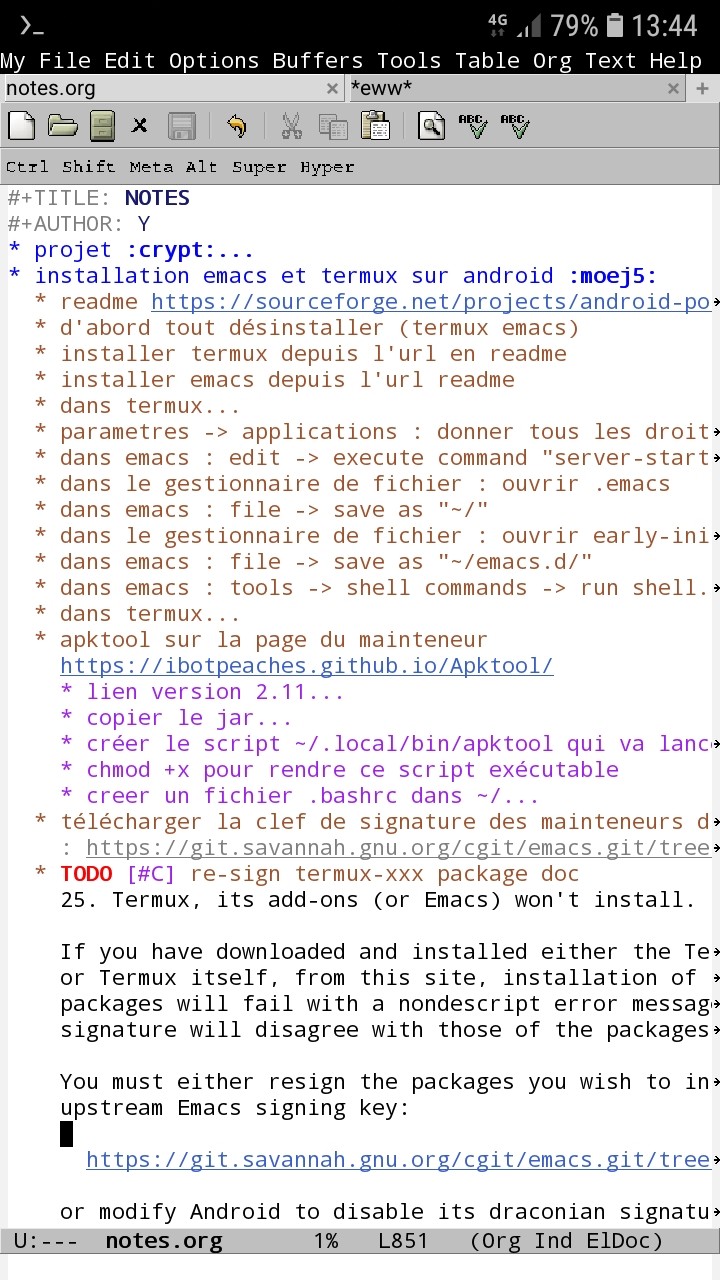Open the File menu
The image size is (720, 1280).
(x=64, y=61)
